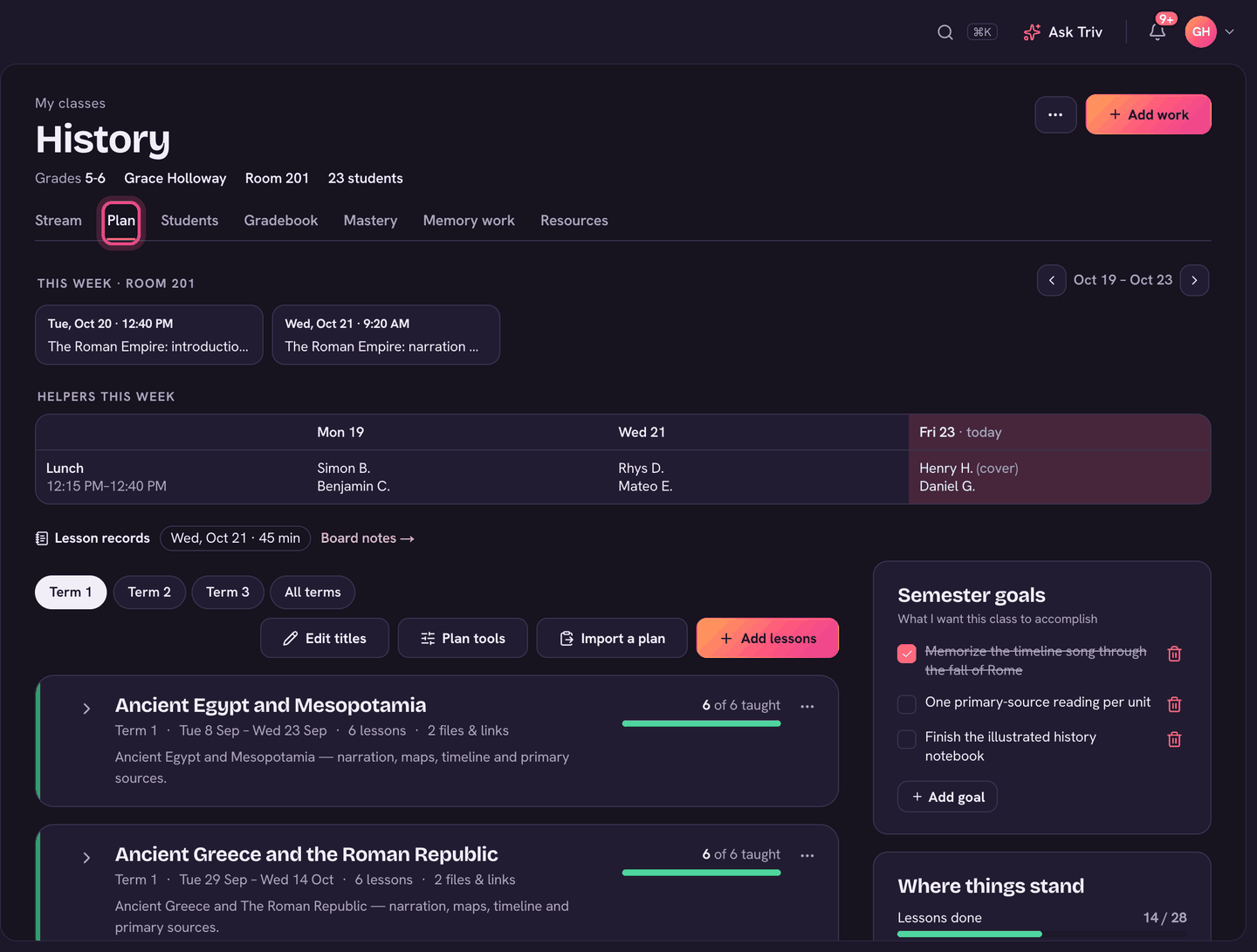Click Add goal button
Screen dimensions: 1257x952
pyautogui.click(x=948, y=797)
